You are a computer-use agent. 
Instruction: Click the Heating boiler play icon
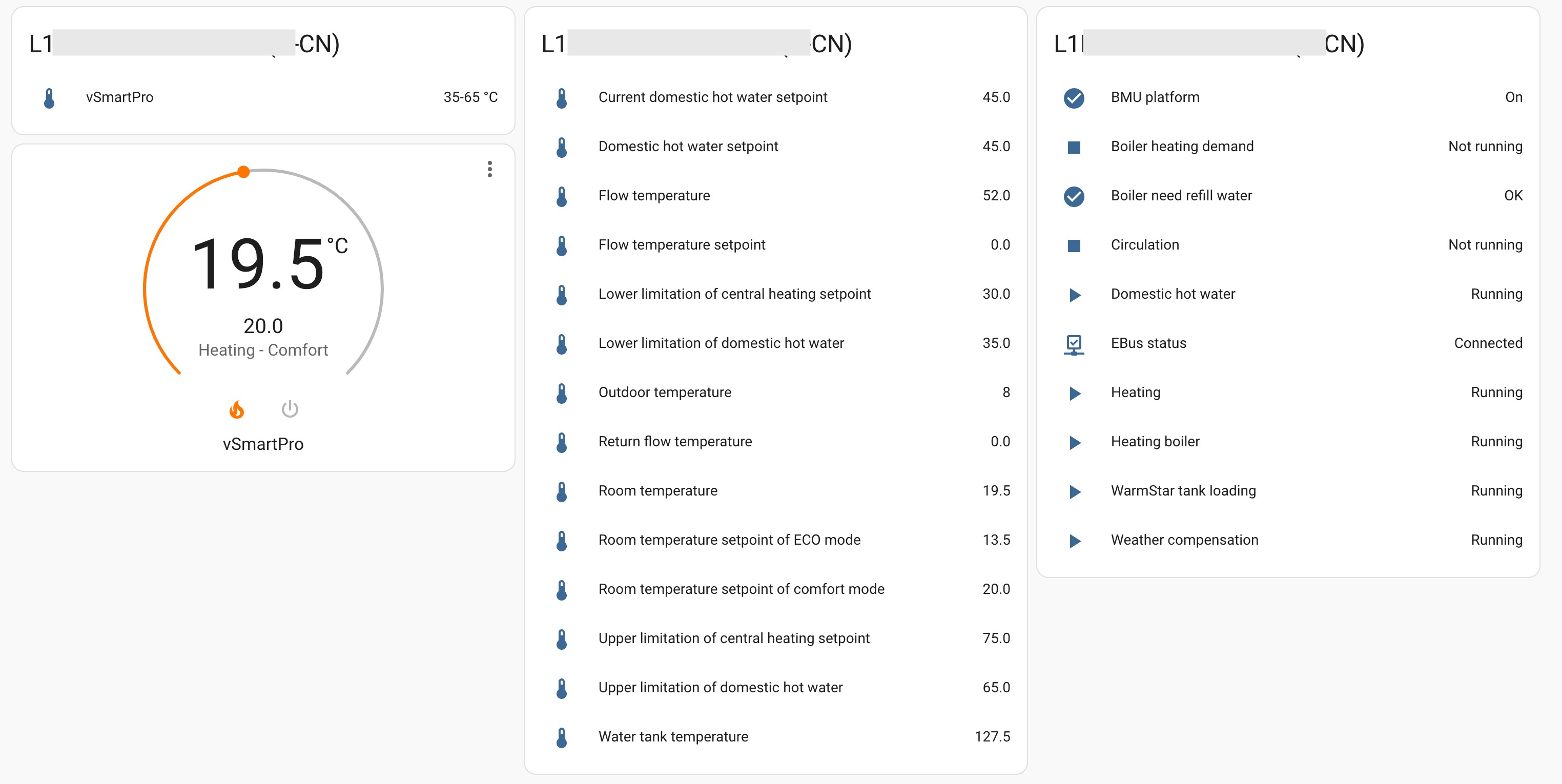tap(1074, 442)
